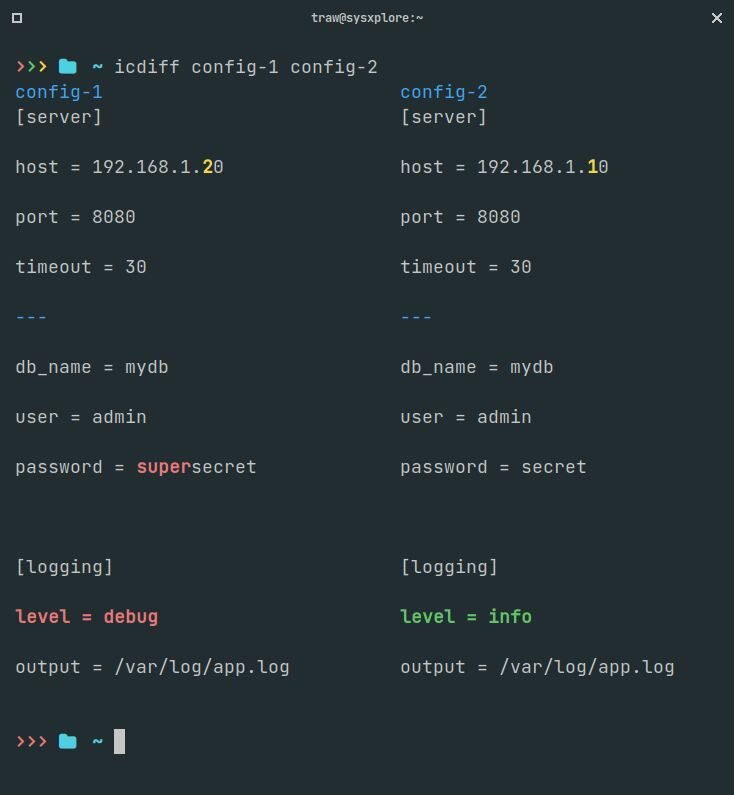Click the highlighted 'super' text in password

163,467
